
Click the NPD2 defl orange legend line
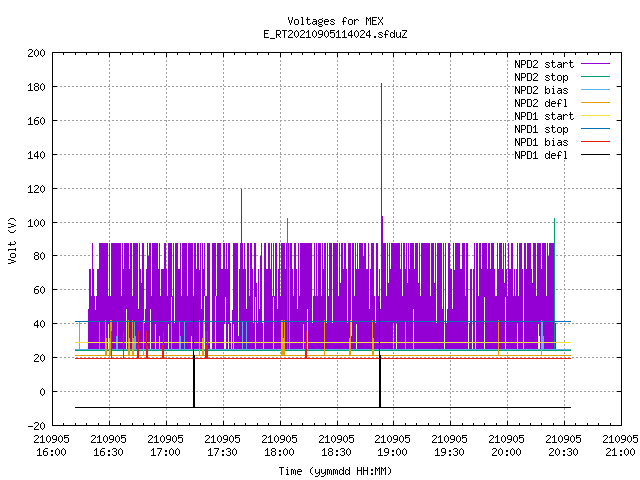(595, 103)
